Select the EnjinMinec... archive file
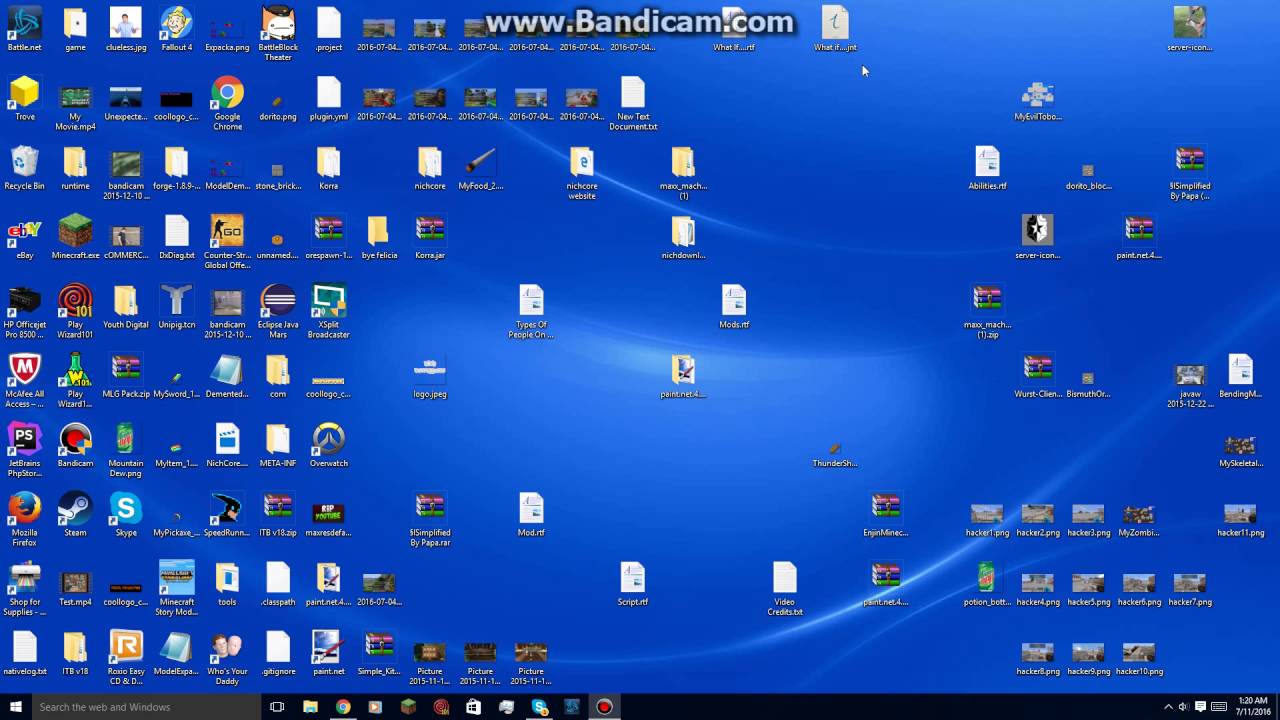 pyautogui.click(x=885, y=514)
